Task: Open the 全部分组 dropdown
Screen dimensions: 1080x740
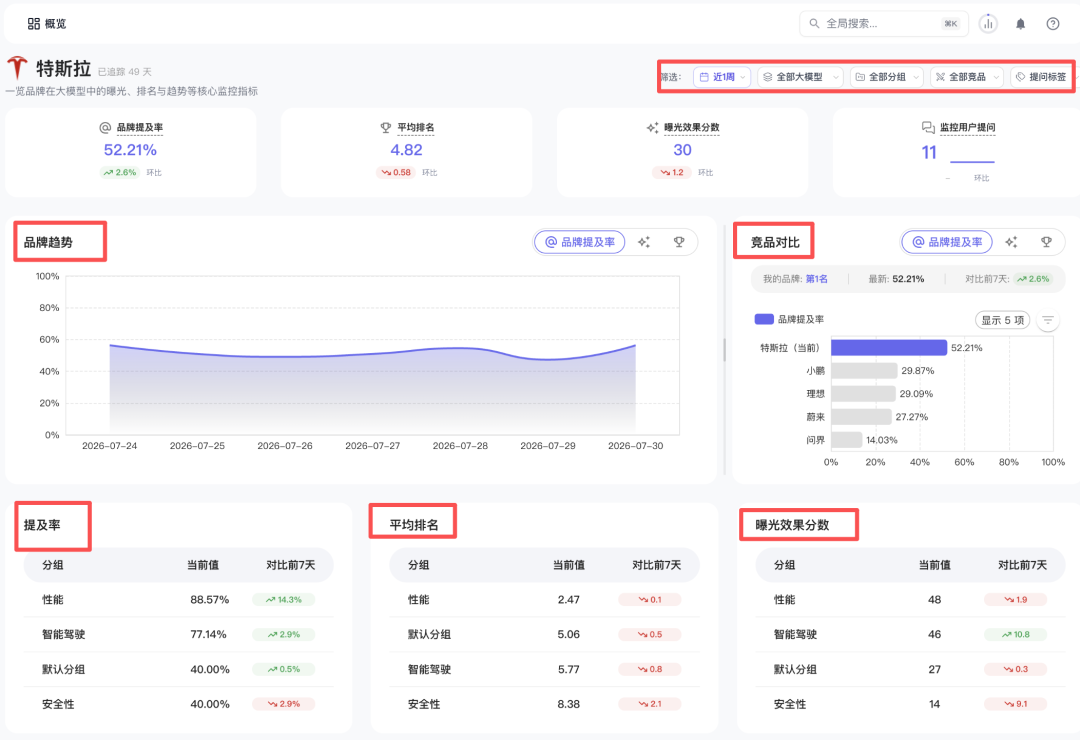Action: [887, 77]
